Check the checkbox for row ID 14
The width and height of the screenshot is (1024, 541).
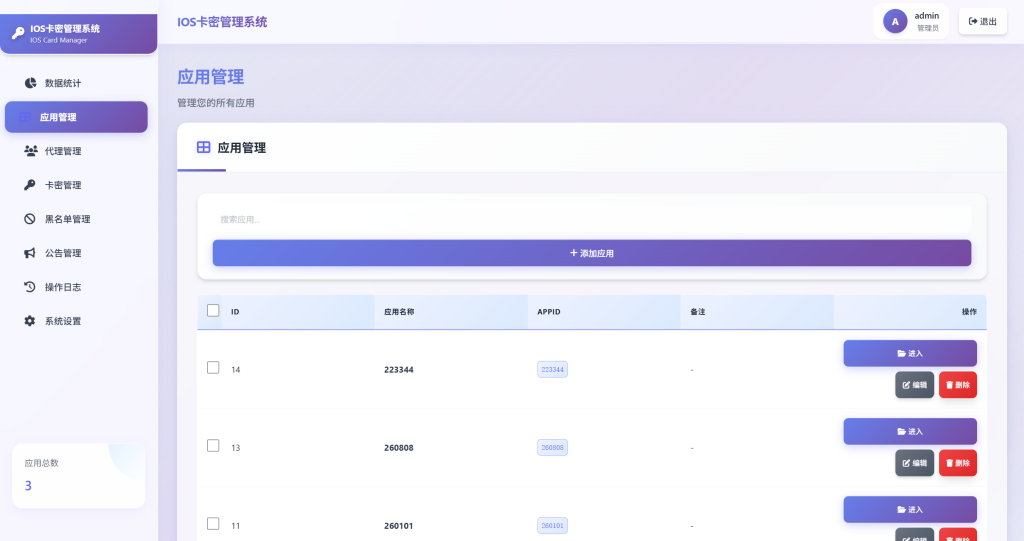coord(213,367)
